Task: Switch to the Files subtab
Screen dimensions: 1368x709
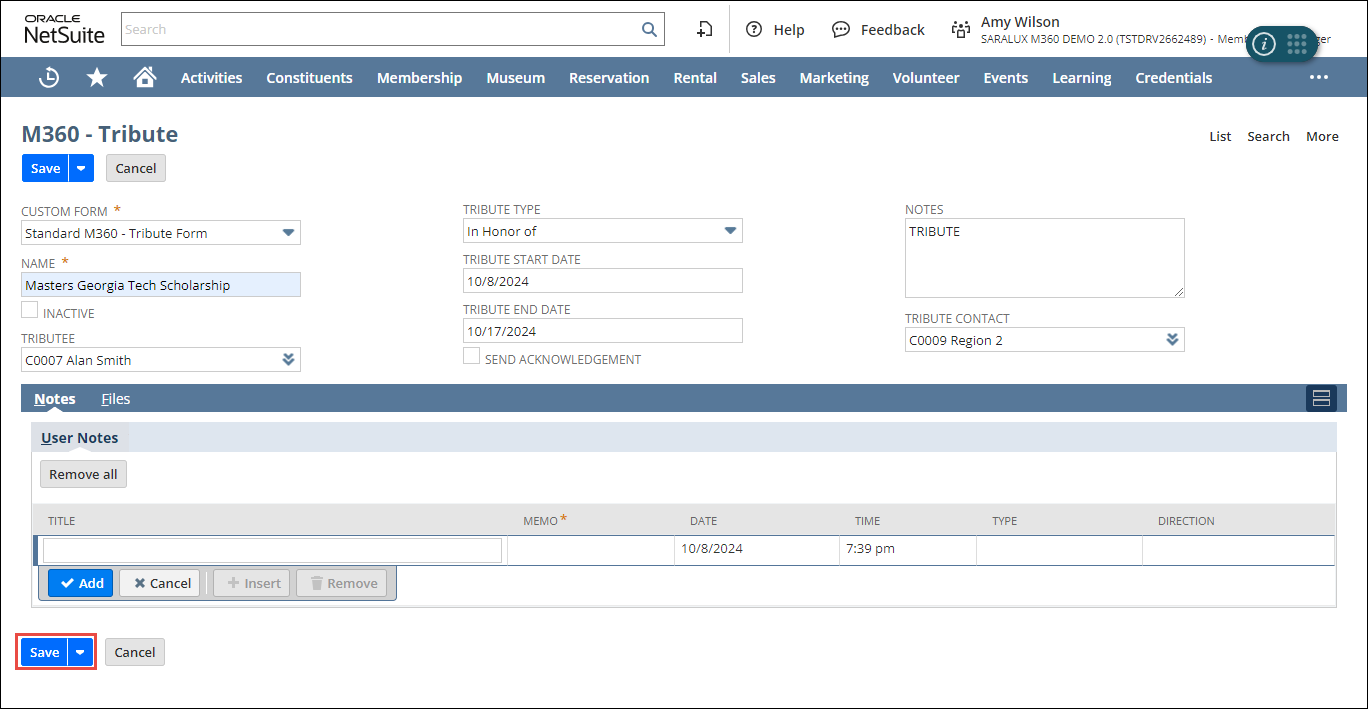Action: click(116, 398)
